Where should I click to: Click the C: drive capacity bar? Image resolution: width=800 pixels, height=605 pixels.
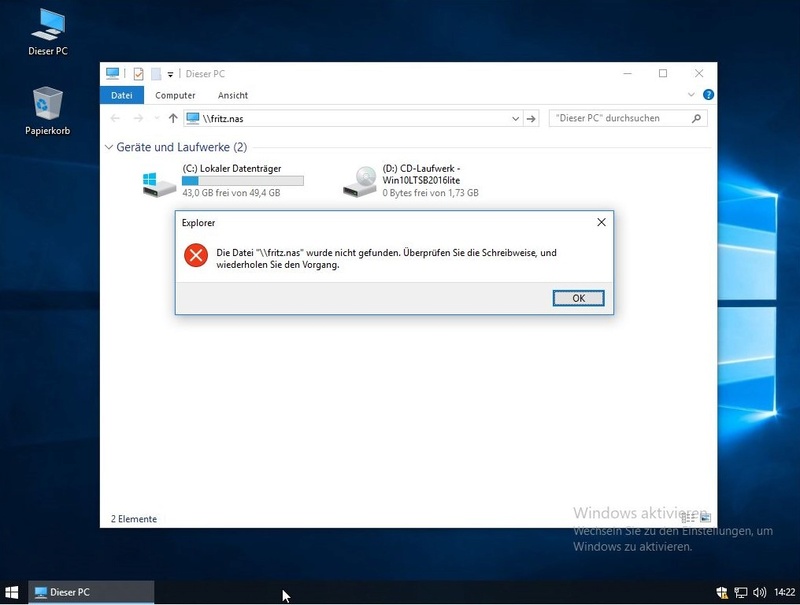(243, 181)
